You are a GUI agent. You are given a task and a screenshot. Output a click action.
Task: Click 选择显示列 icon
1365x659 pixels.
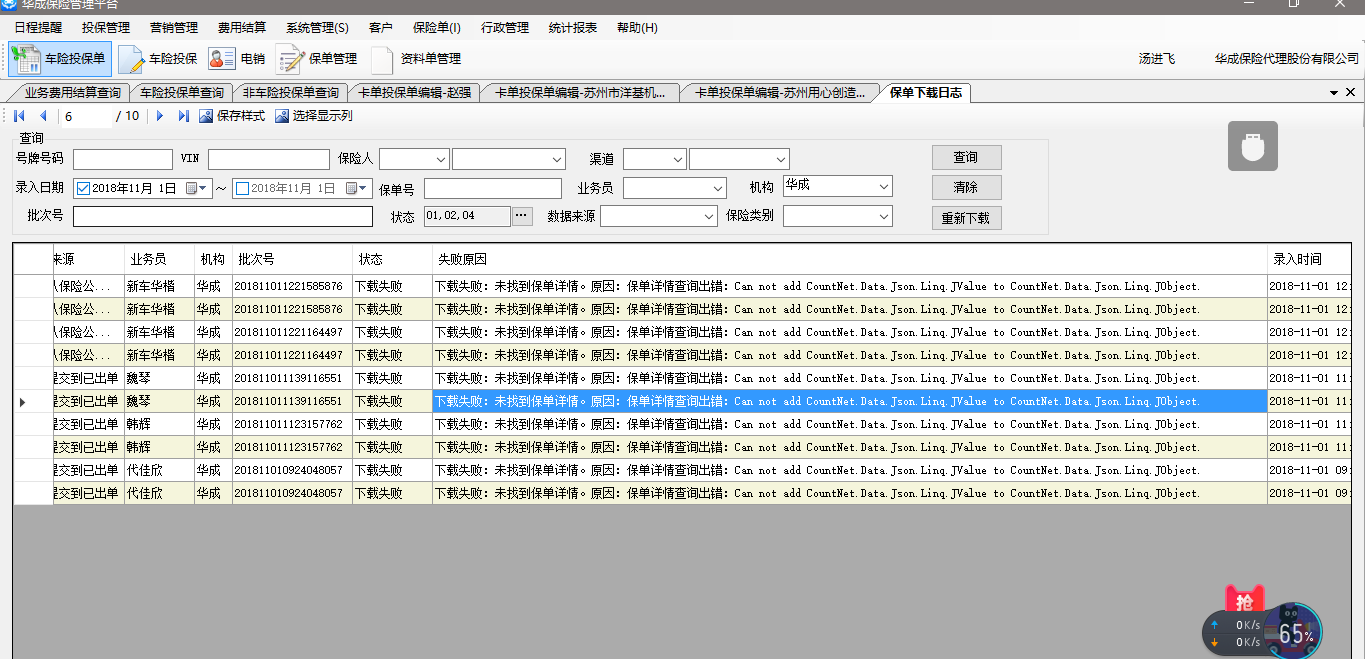pos(282,116)
